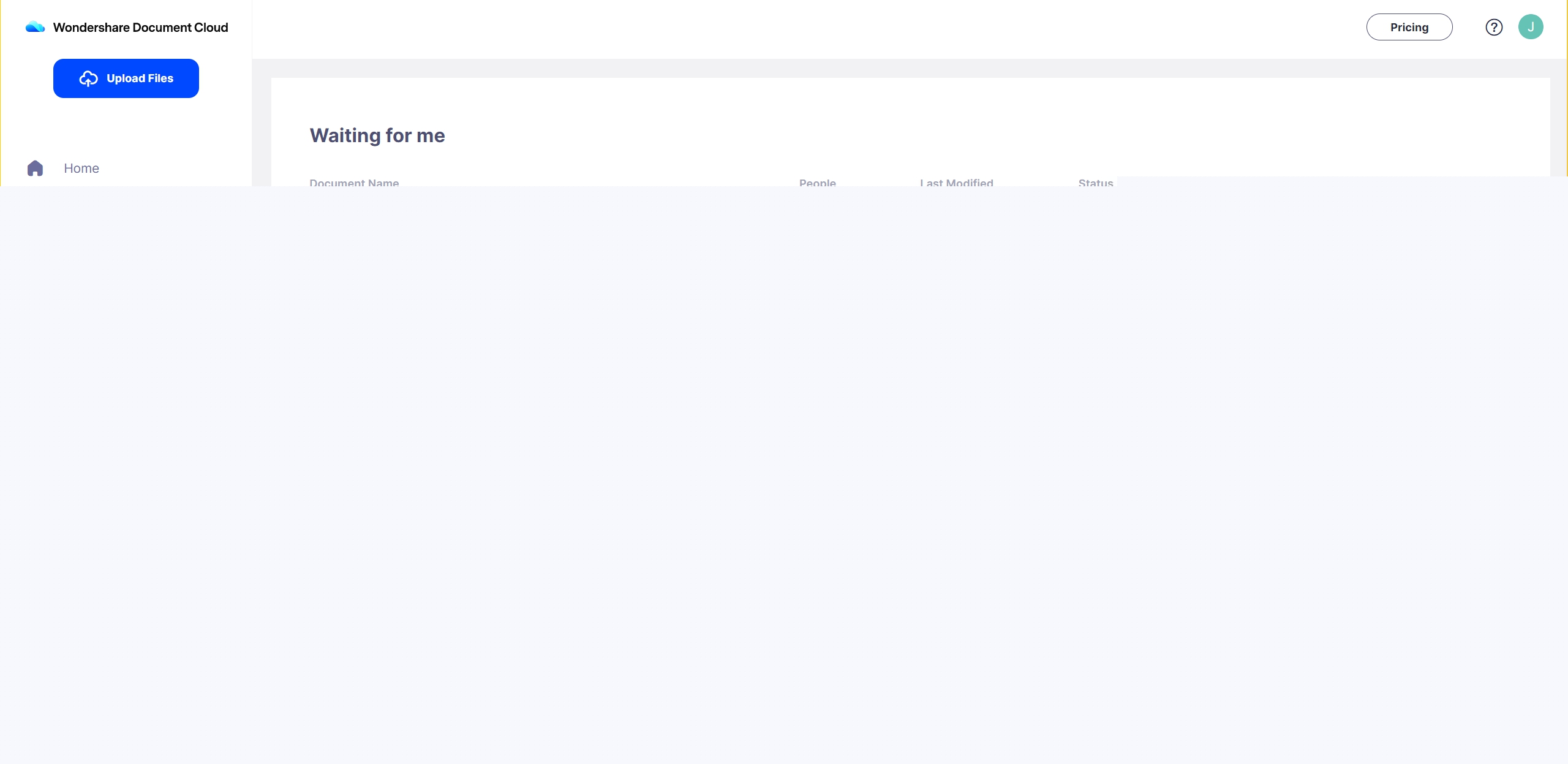
Task: Sort by Last Modified column header
Action: 956,183
